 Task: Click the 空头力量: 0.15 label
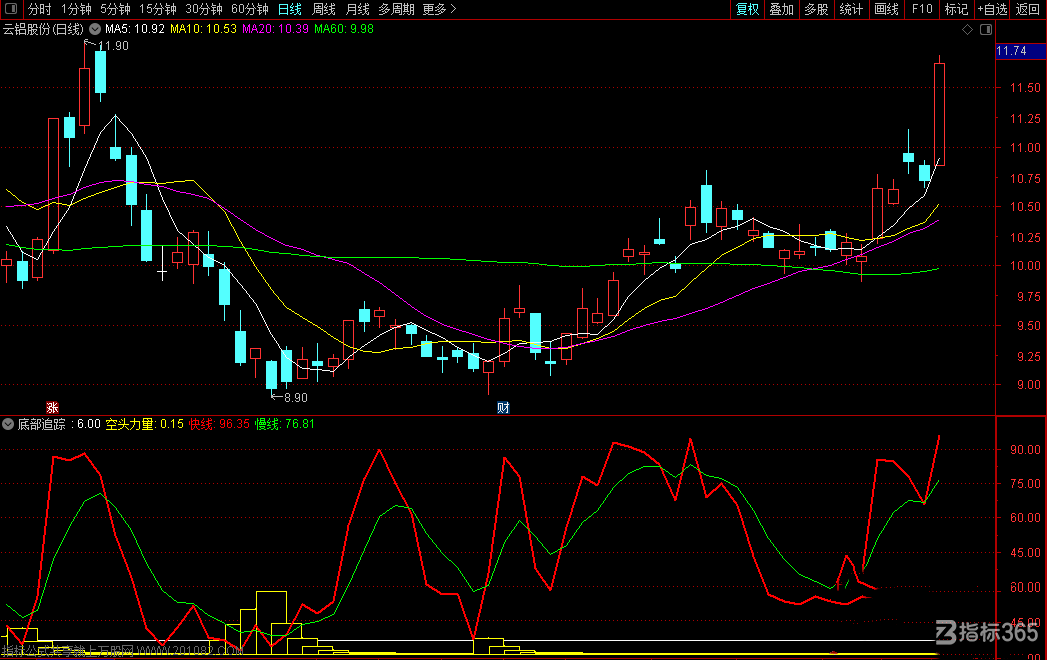point(145,424)
